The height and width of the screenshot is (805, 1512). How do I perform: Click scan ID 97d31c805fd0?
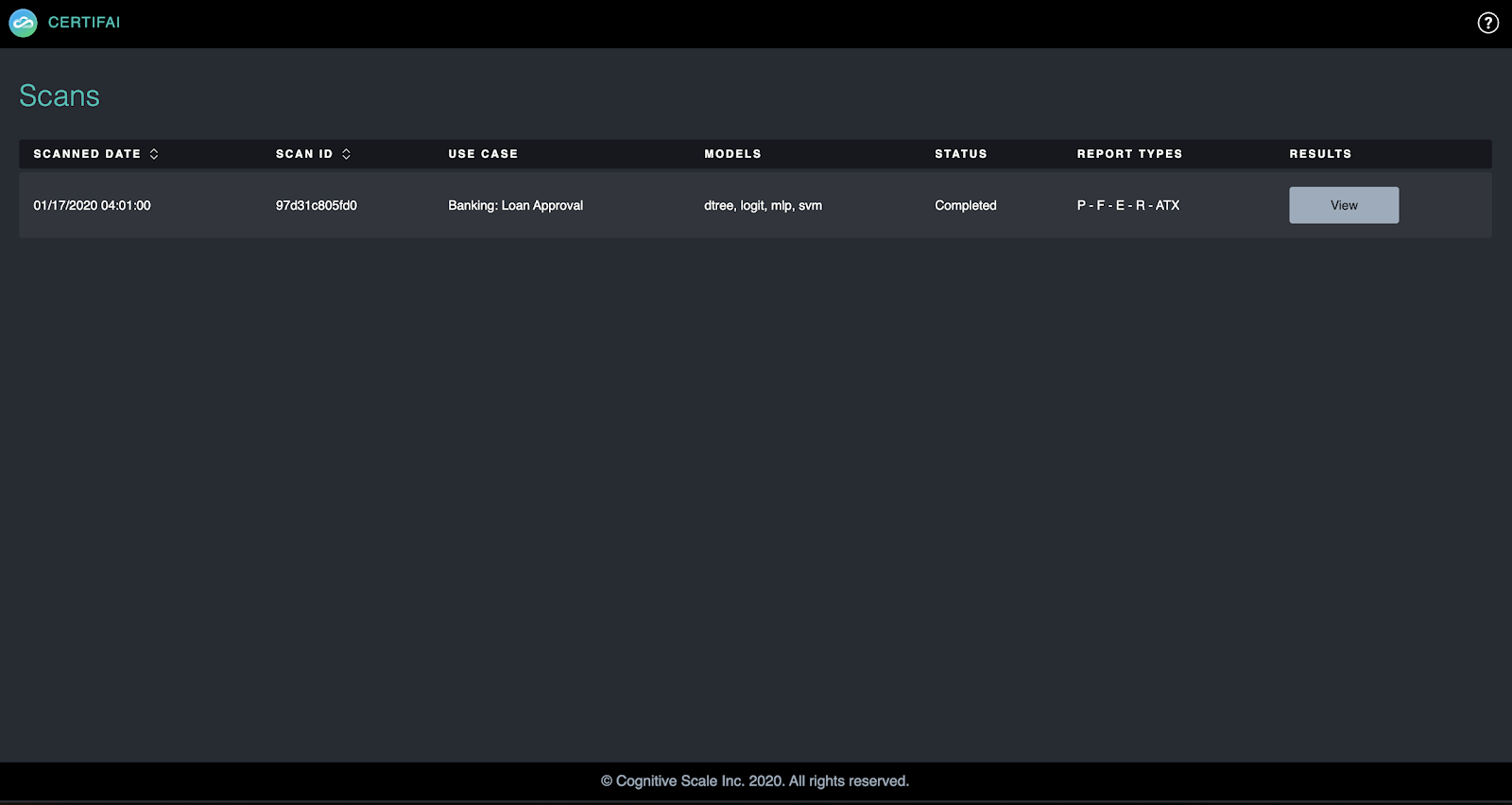(316, 205)
